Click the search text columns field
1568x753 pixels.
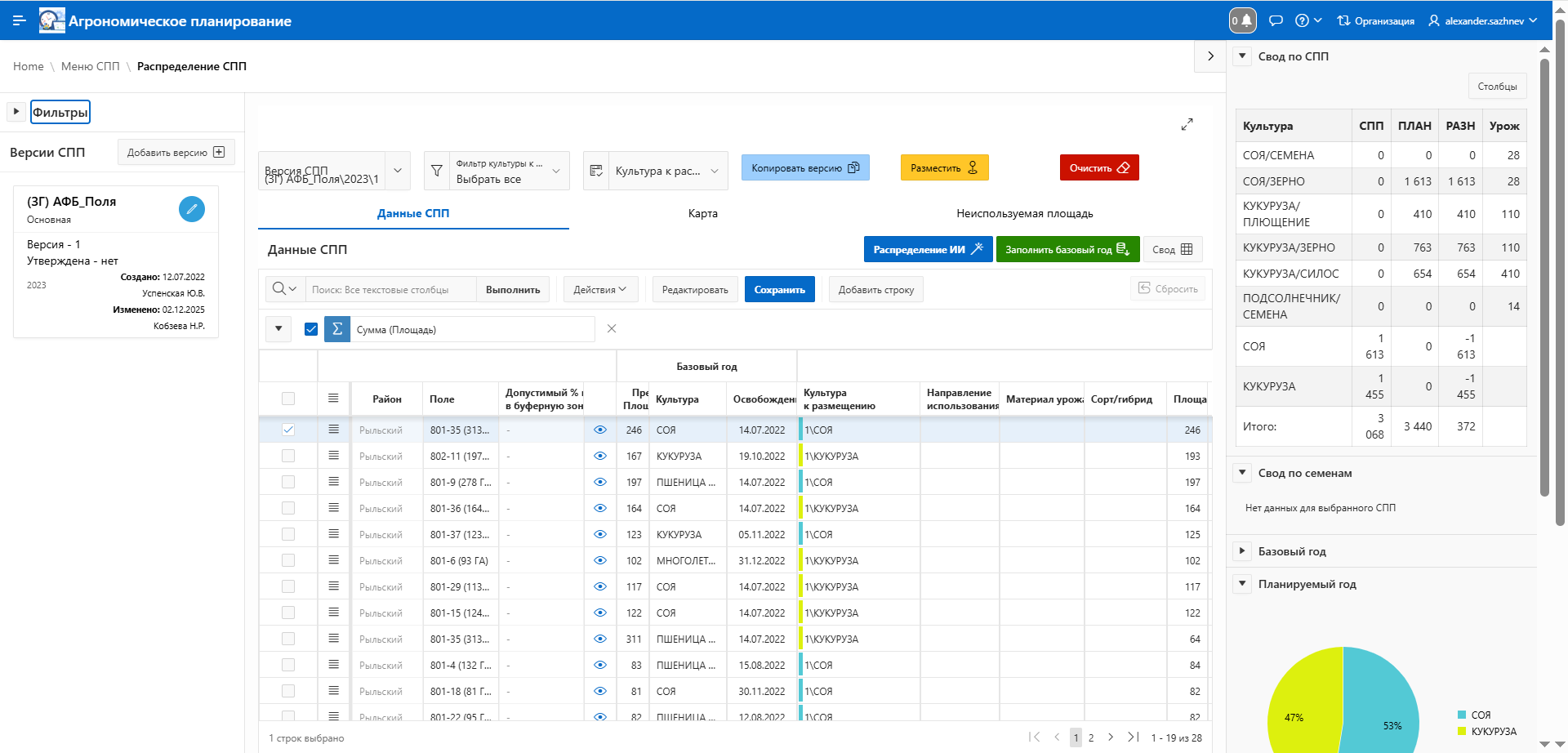pos(390,290)
